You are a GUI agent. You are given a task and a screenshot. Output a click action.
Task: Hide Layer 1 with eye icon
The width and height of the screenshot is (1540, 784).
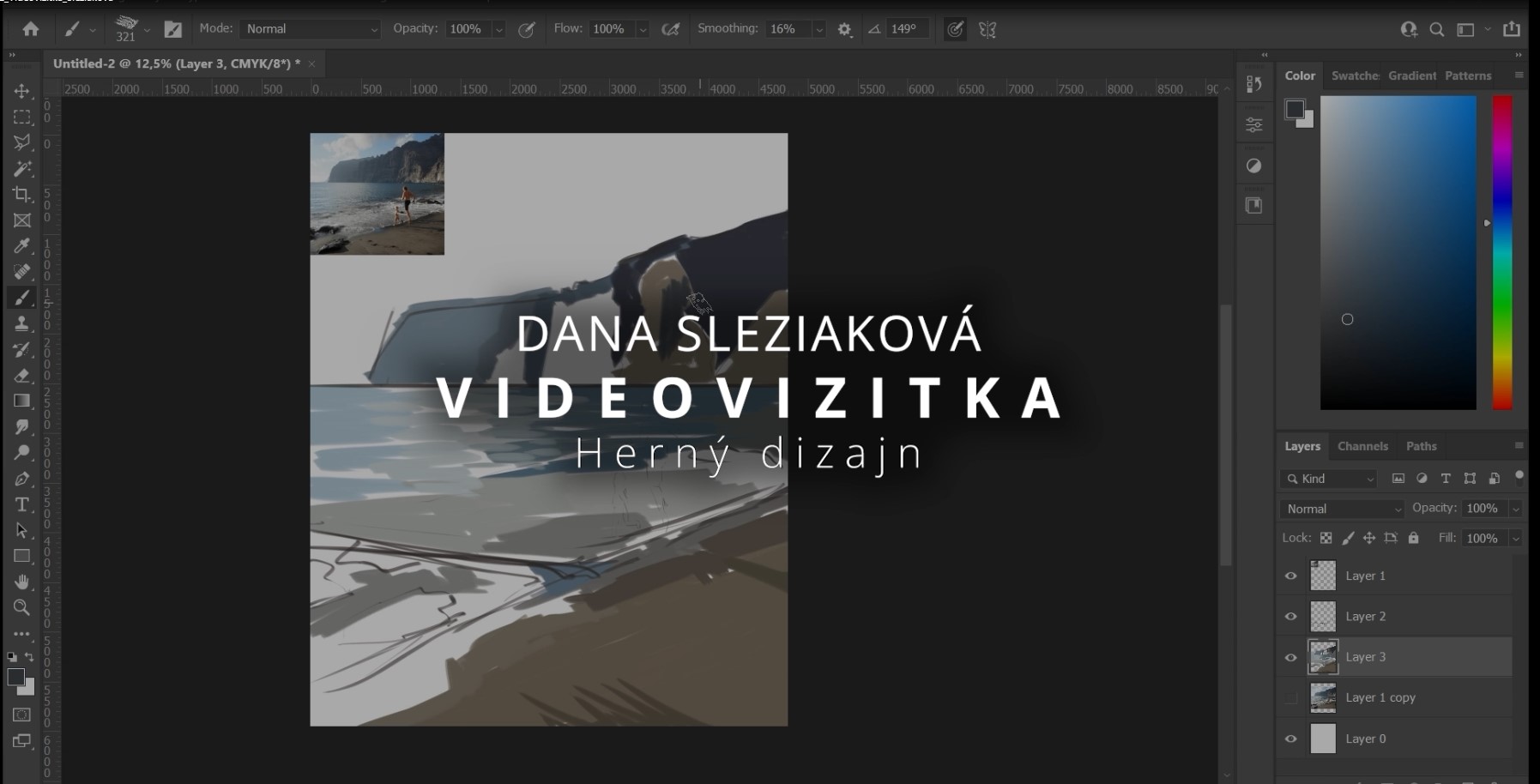pyautogui.click(x=1290, y=576)
